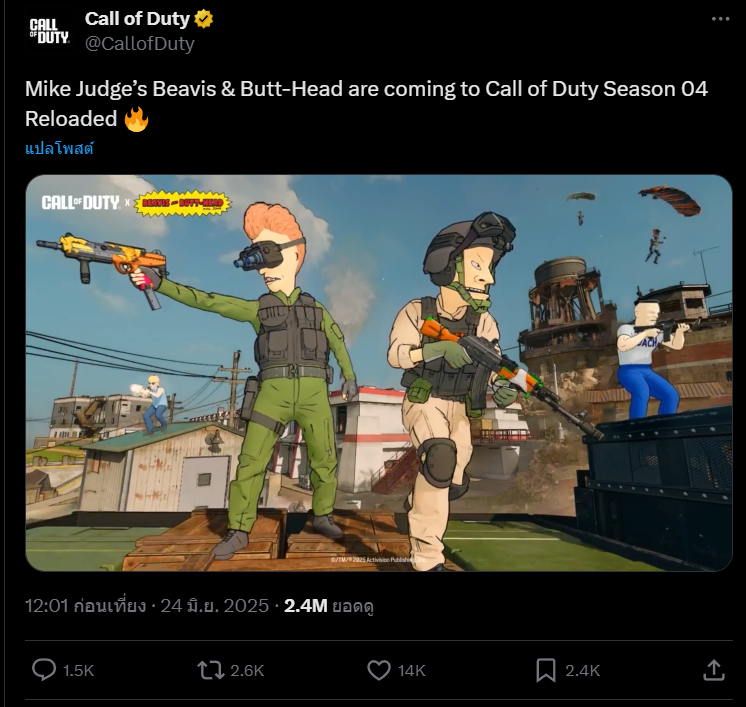Screen dimensions: 746x707
Task: Click the 12:01 post timestamp
Action: pos(85,606)
